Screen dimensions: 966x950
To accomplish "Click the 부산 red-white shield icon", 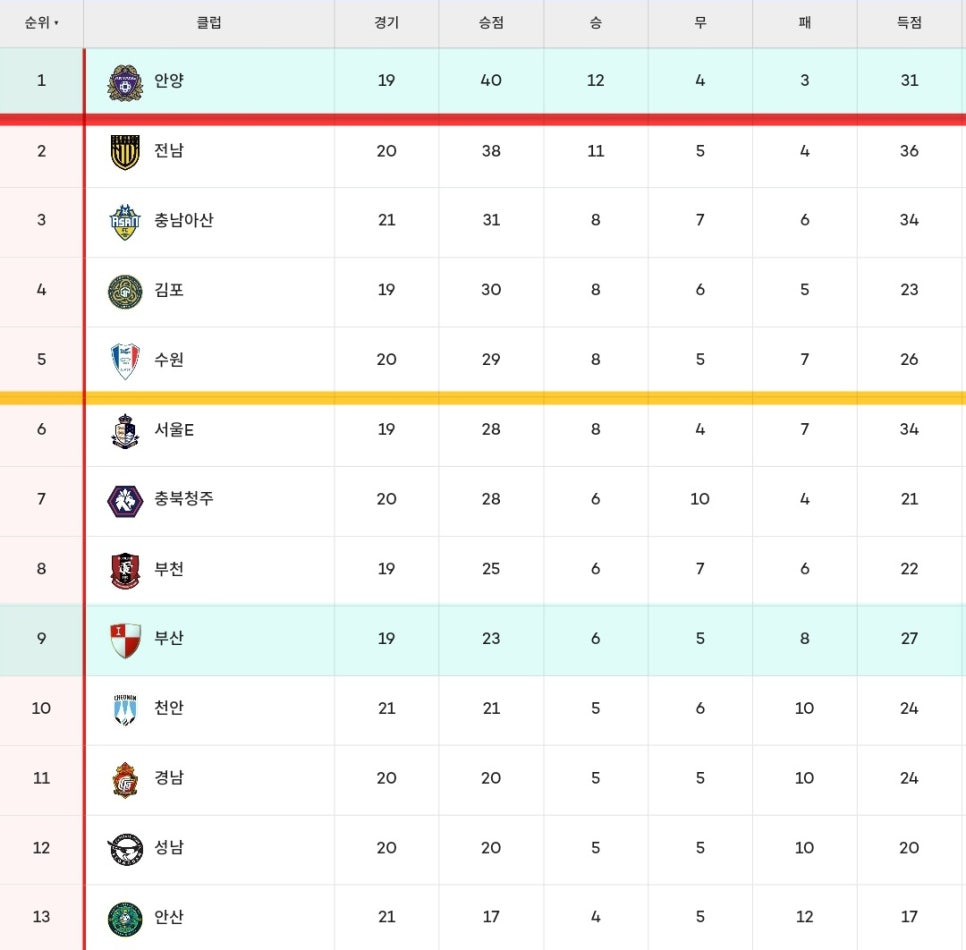I will coord(125,641).
